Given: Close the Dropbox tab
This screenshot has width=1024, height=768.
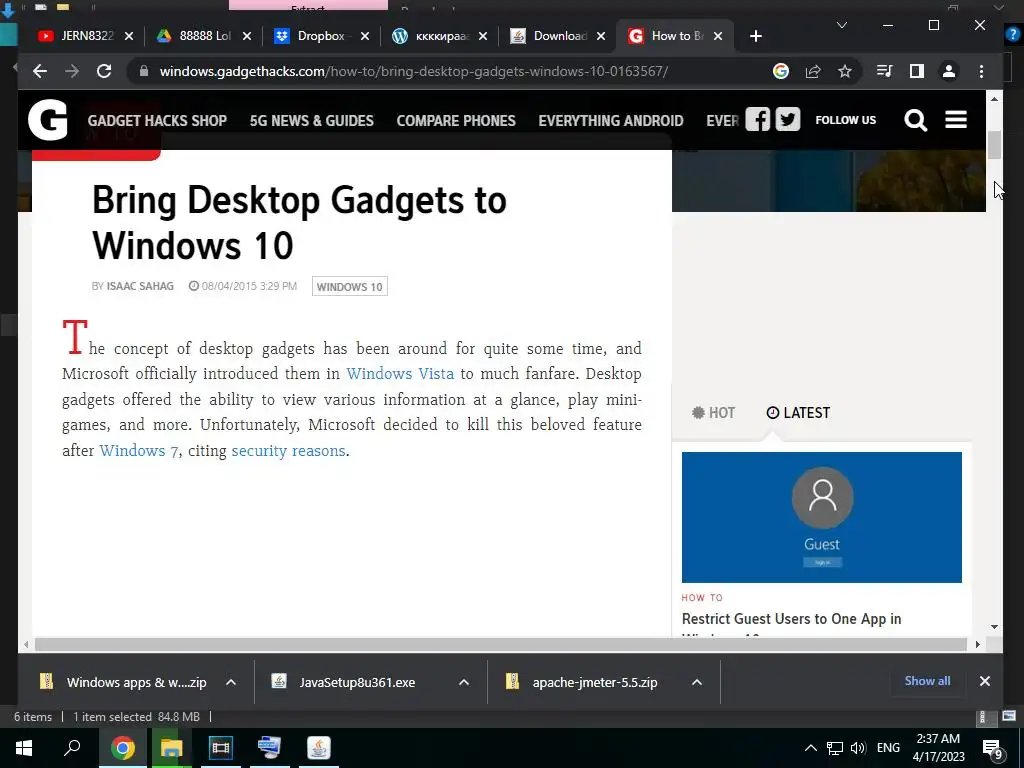Looking at the screenshot, I should click(365, 36).
